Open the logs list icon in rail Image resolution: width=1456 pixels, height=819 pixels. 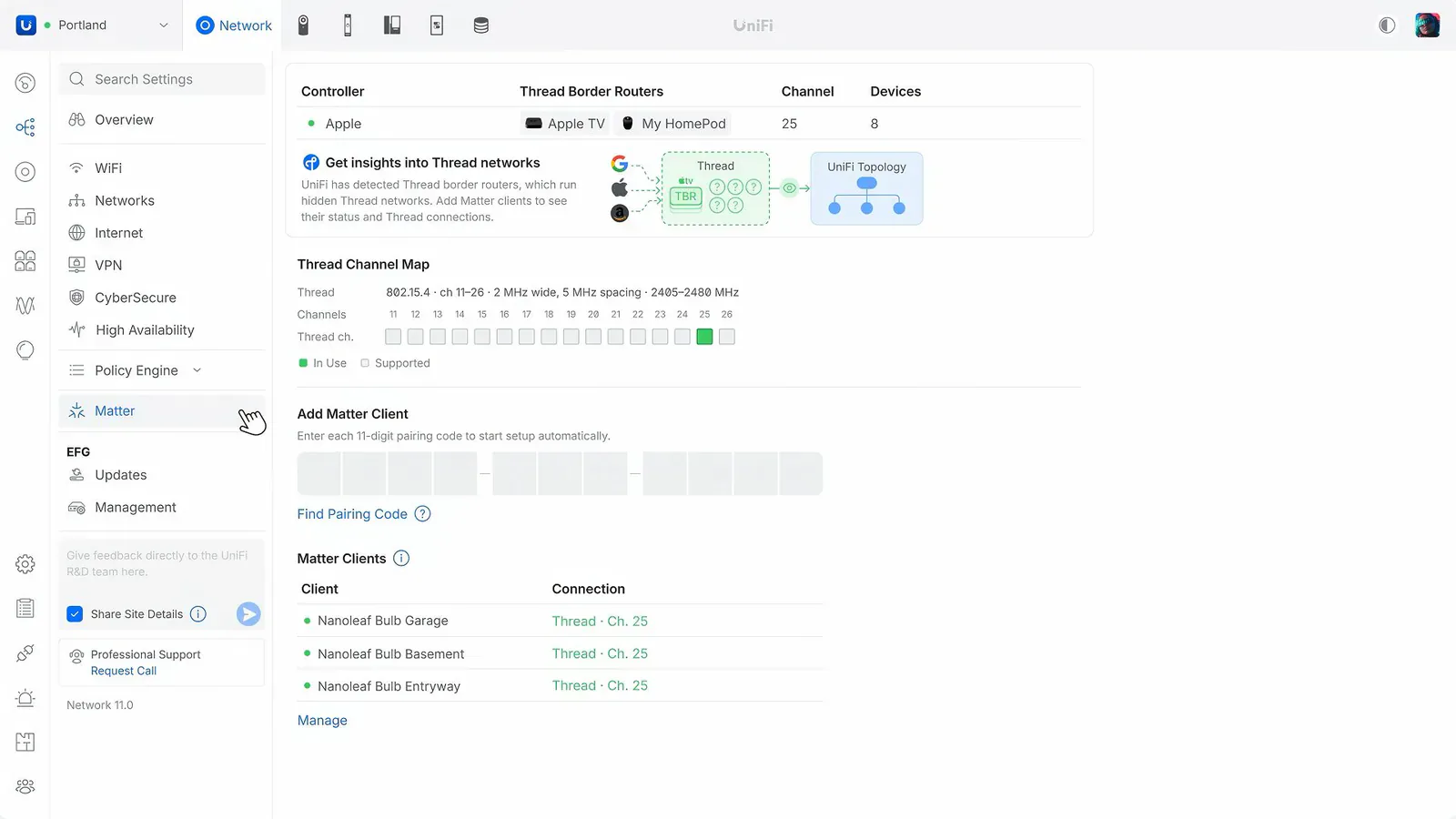coord(25,608)
